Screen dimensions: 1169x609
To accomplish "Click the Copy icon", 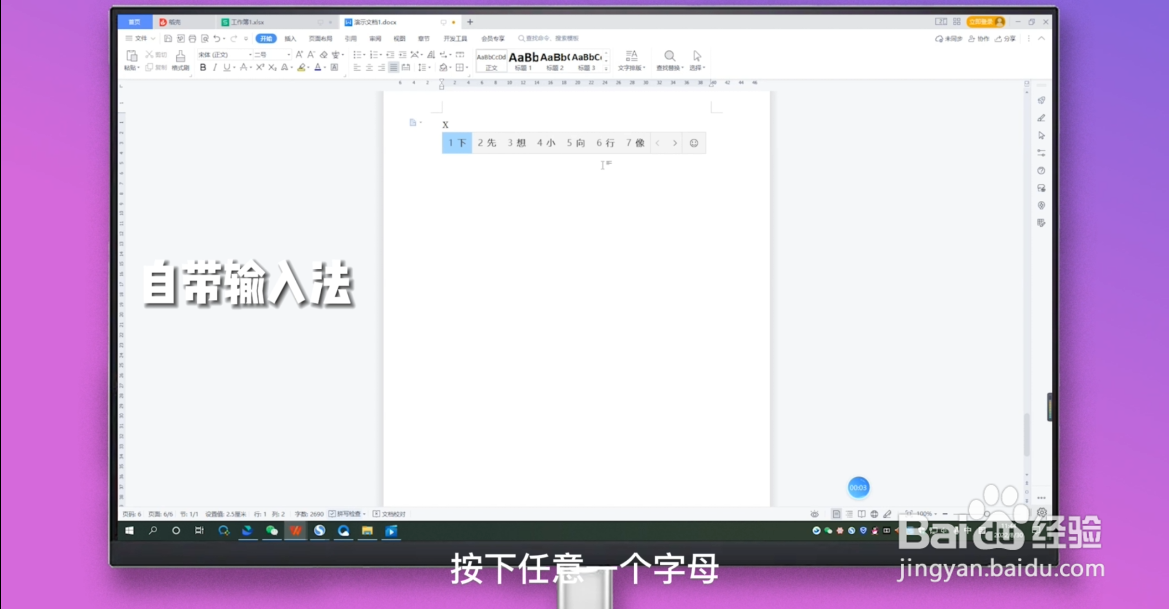I will (156, 68).
